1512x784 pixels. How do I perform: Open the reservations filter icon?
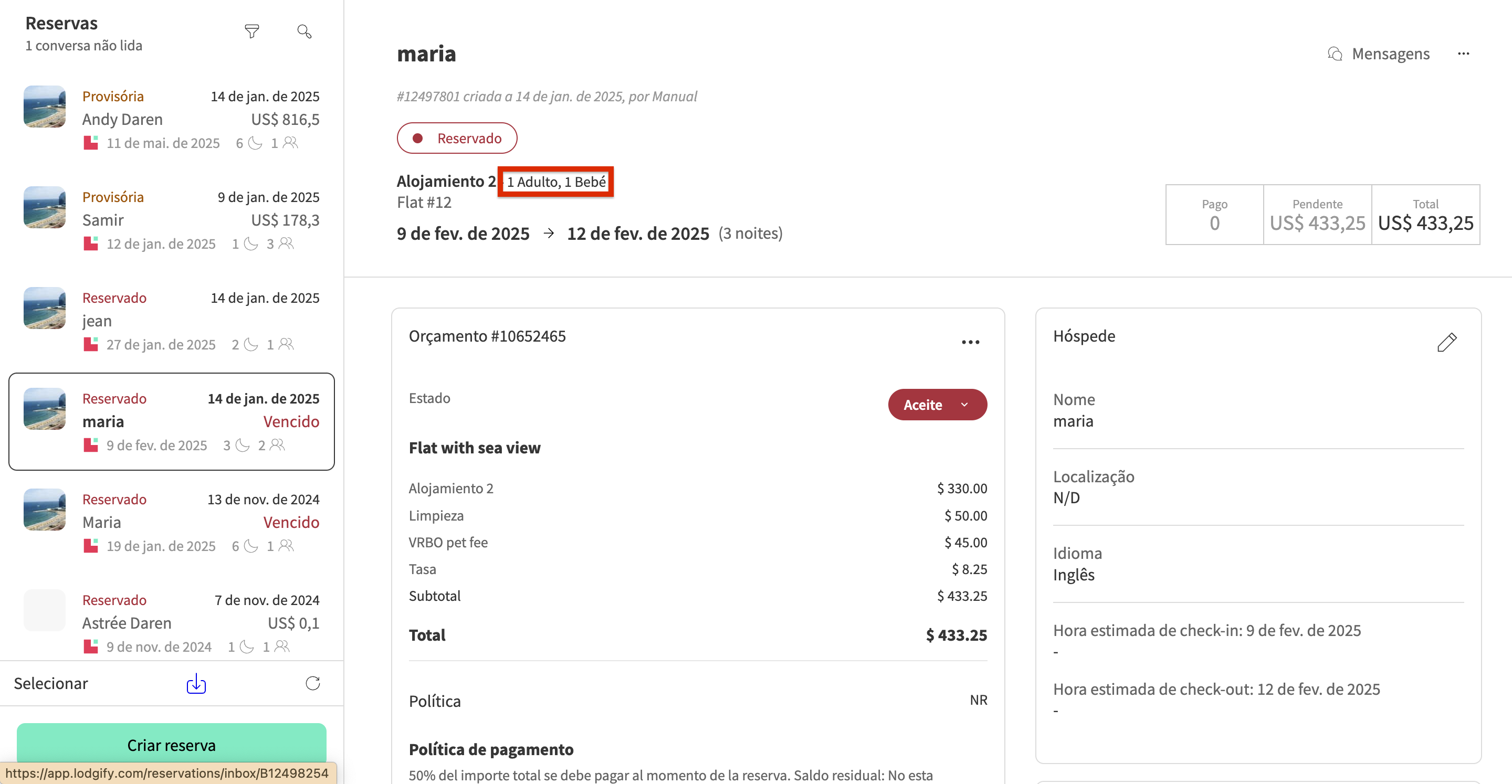(x=252, y=31)
